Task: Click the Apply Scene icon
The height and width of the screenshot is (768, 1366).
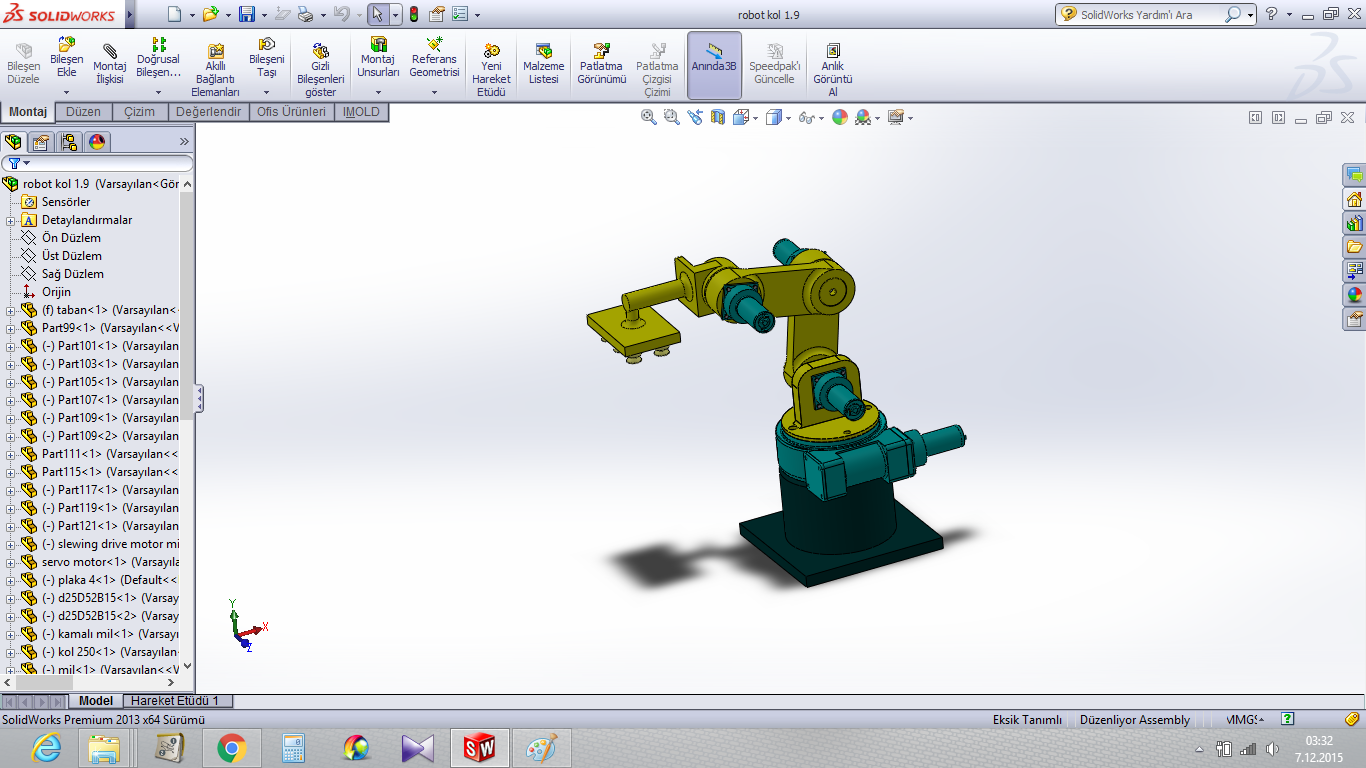Action: tap(863, 117)
